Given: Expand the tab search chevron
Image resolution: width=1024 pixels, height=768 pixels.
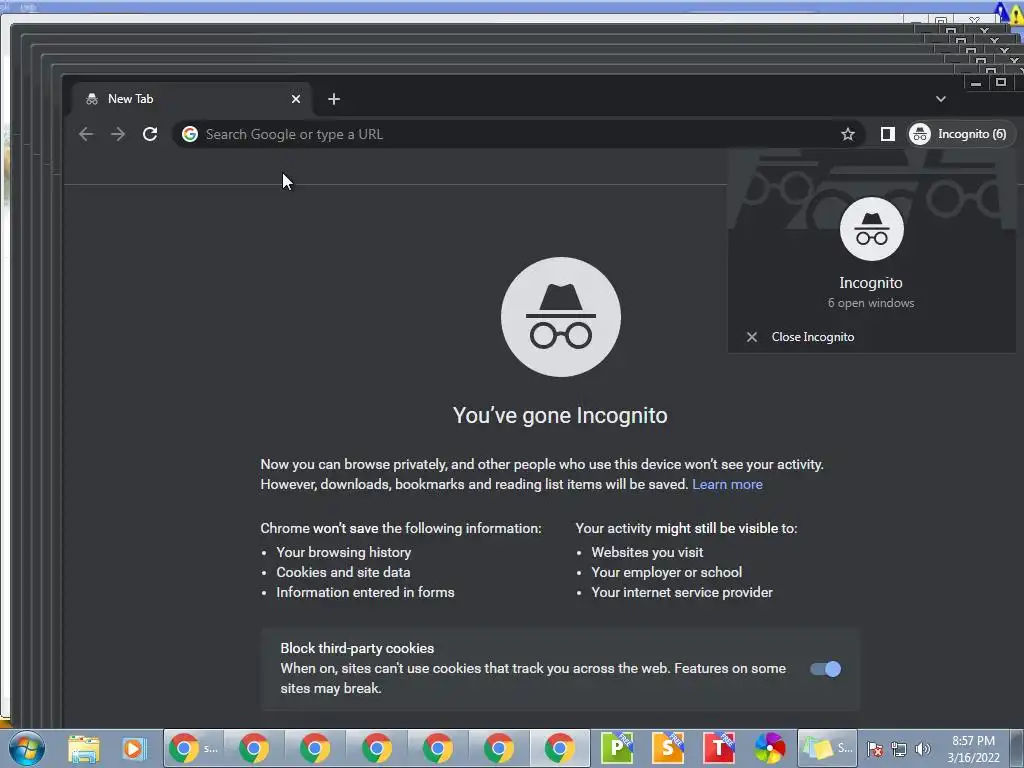Looking at the screenshot, I should [x=940, y=99].
